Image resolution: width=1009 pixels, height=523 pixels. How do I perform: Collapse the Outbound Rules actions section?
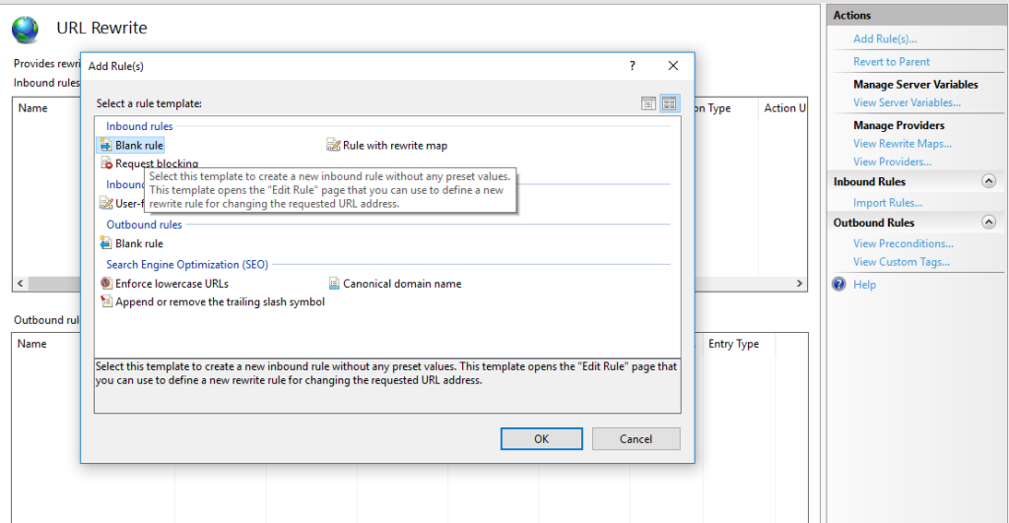[x=989, y=223]
